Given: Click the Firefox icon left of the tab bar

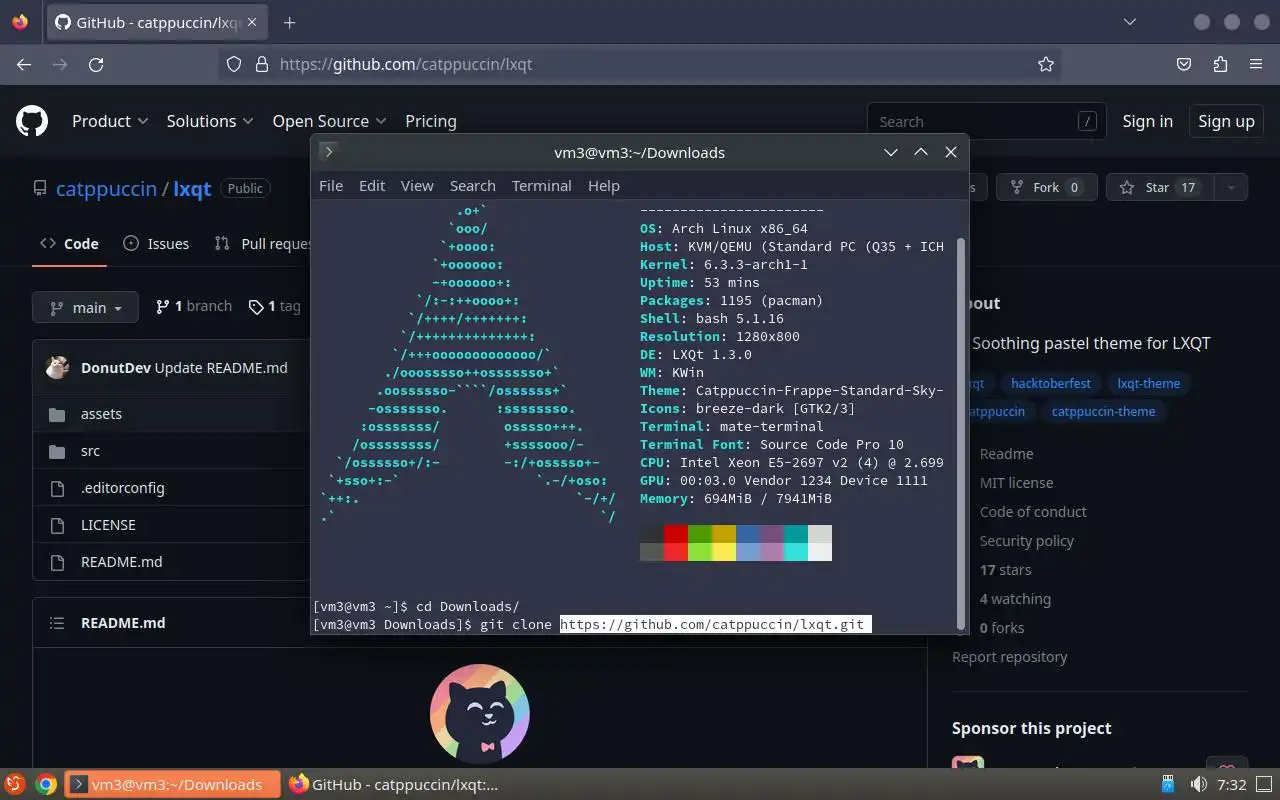Looking at the screenshot, I should click(20, 22).
